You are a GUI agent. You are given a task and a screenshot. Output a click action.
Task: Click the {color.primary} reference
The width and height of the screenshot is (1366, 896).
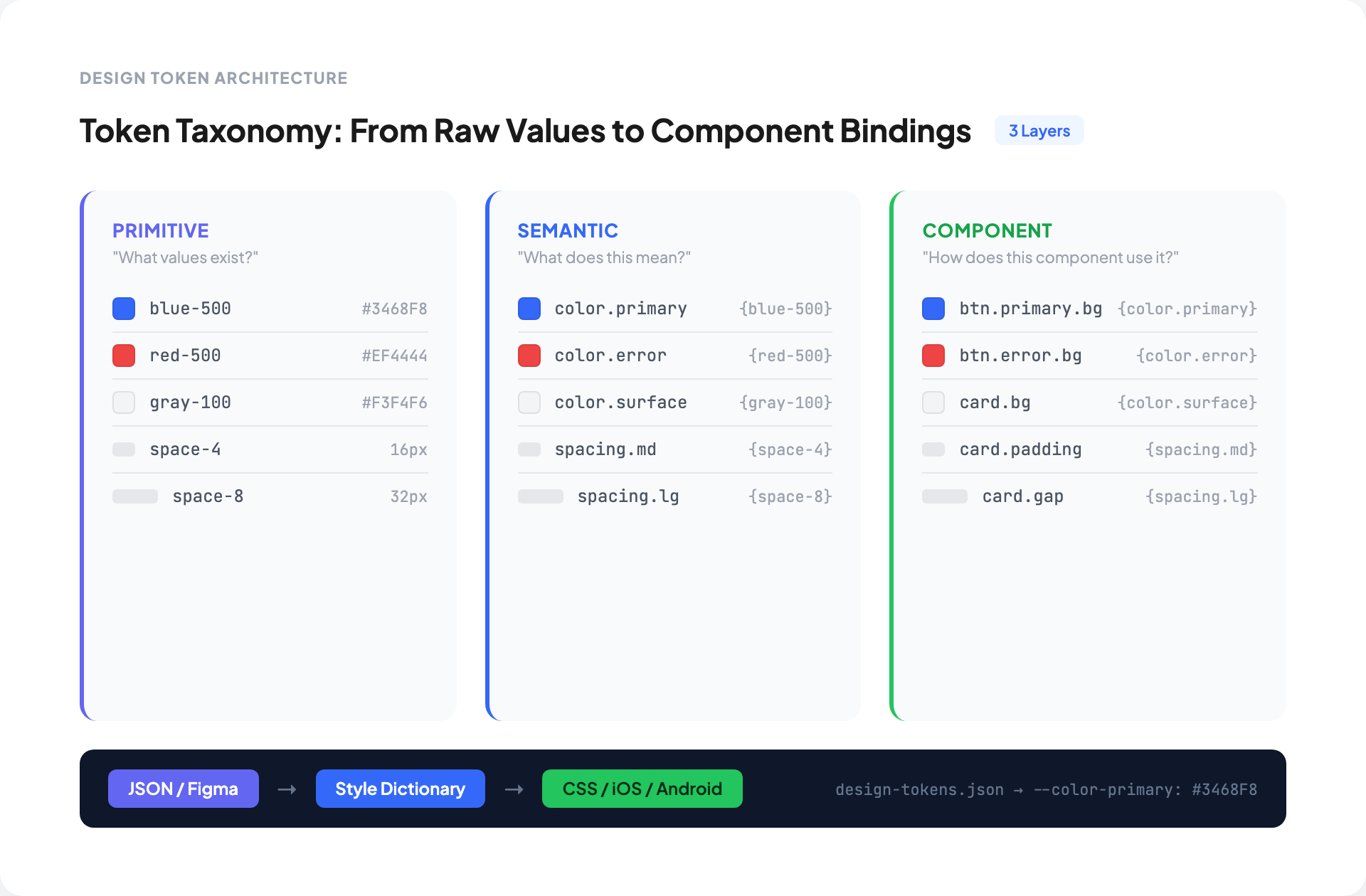1187,309
